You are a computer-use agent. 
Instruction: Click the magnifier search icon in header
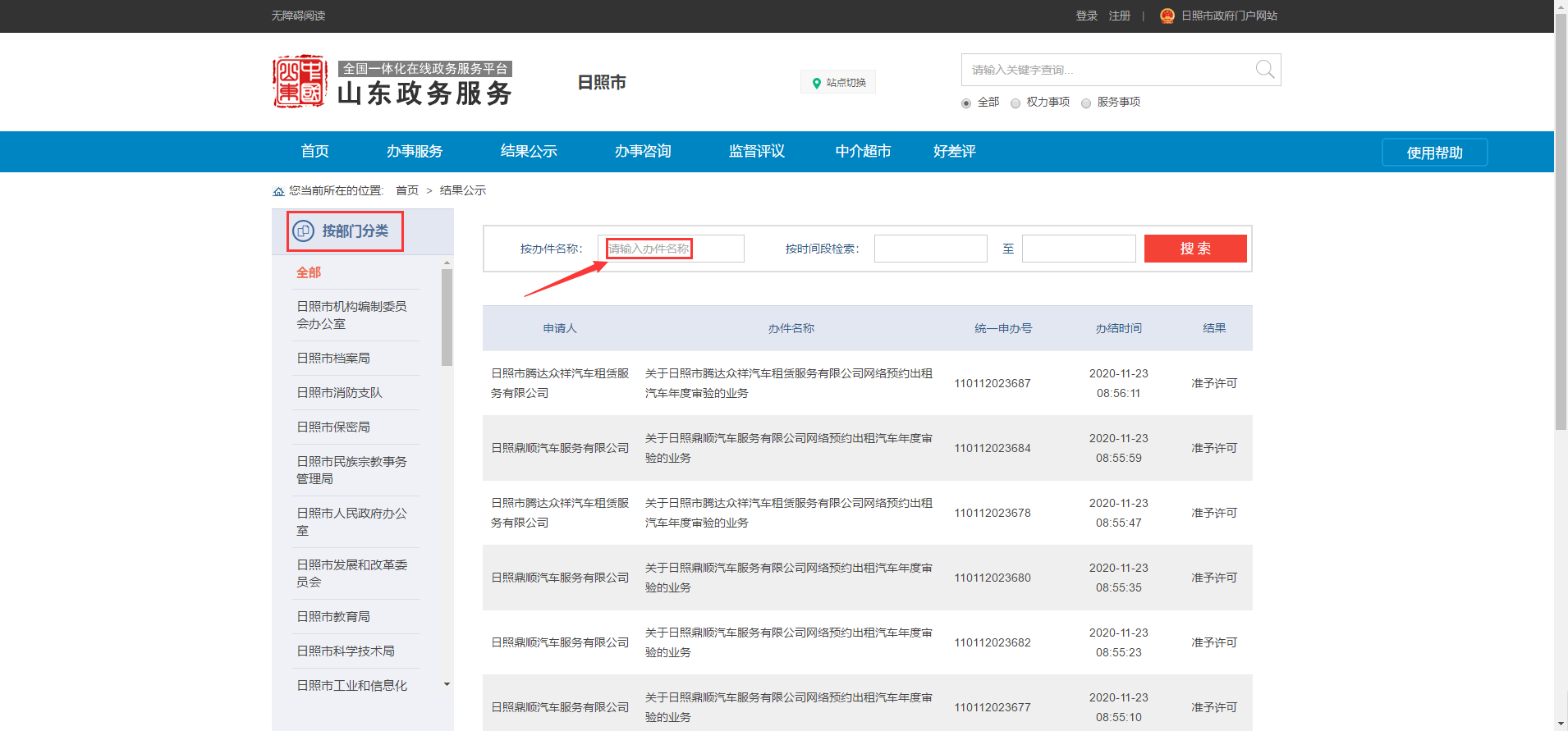pos(1264,70)
